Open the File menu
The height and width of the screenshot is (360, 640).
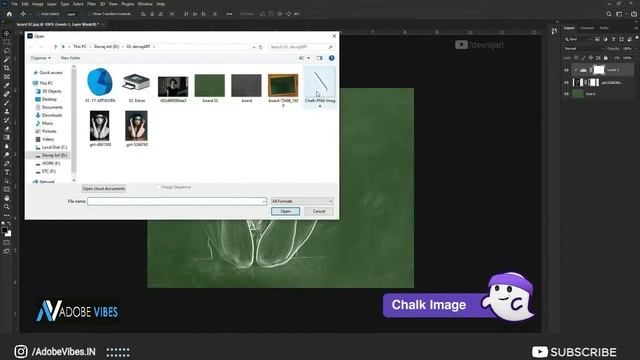(15, 4)
